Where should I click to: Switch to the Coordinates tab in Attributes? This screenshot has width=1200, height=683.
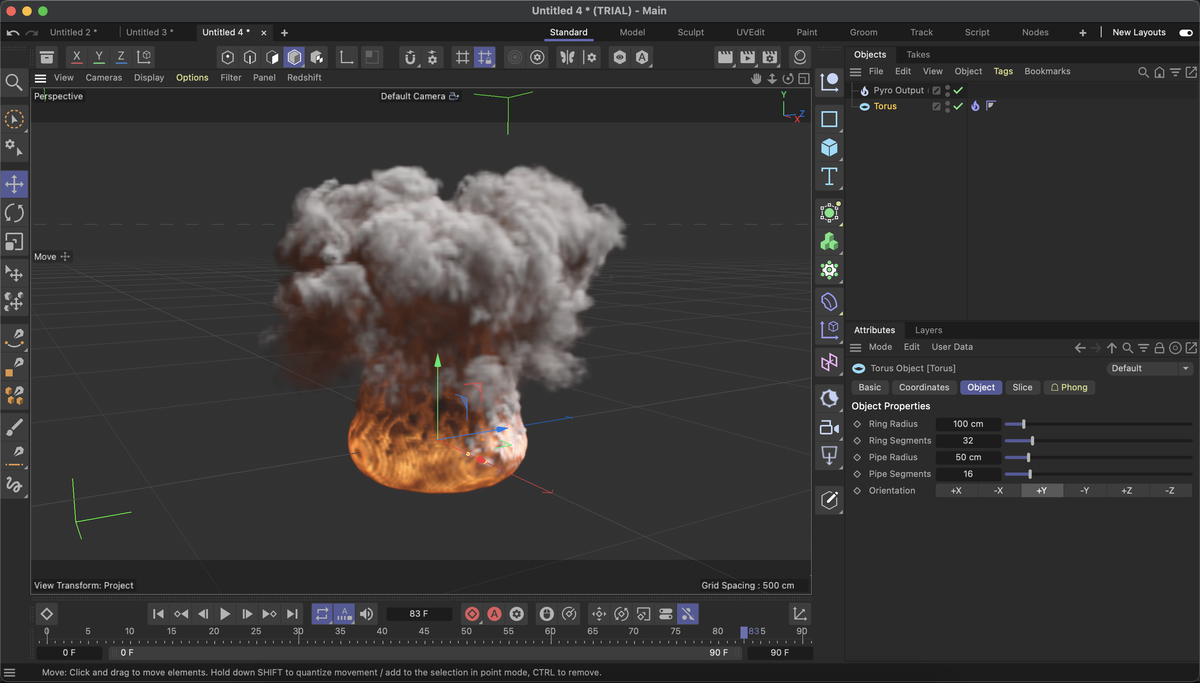point(924,387)
